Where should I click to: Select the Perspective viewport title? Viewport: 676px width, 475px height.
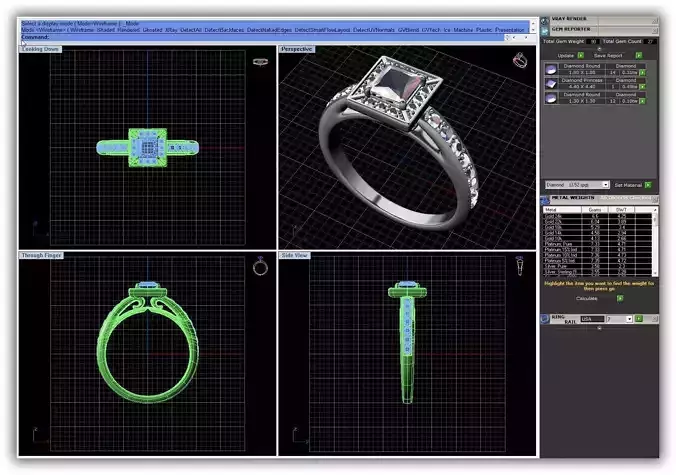click(297, 49)
